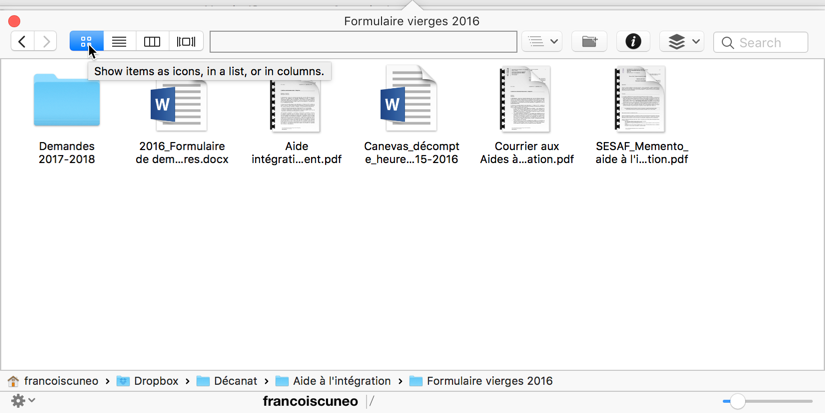Open the Dropbox toolbar menu

[683, 42]
